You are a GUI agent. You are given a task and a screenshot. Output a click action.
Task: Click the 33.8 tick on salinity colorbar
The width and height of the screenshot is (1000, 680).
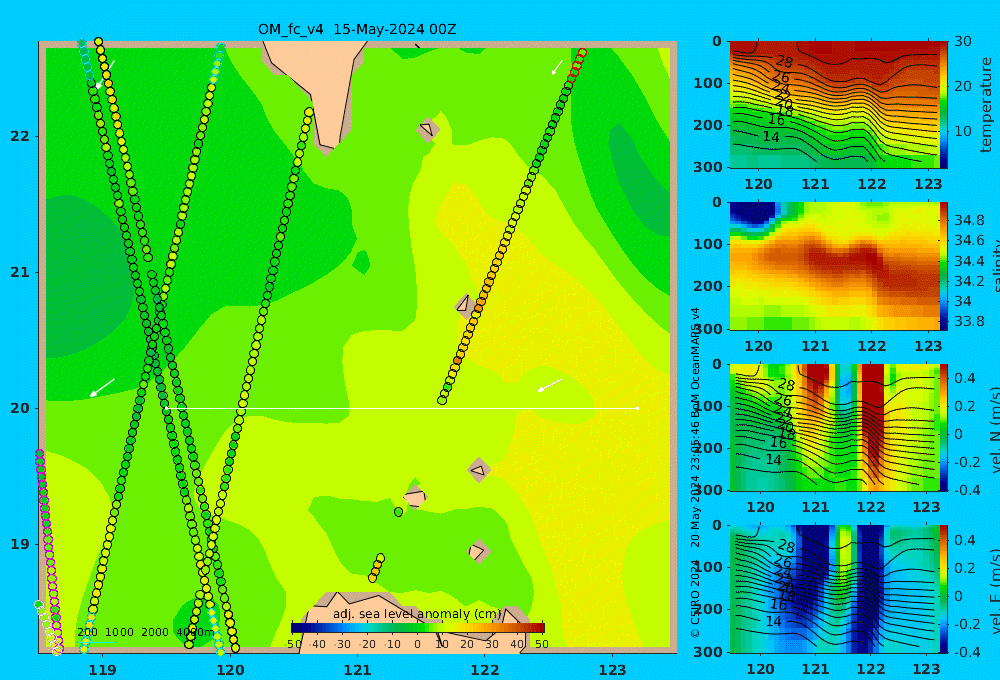[969, 321]
